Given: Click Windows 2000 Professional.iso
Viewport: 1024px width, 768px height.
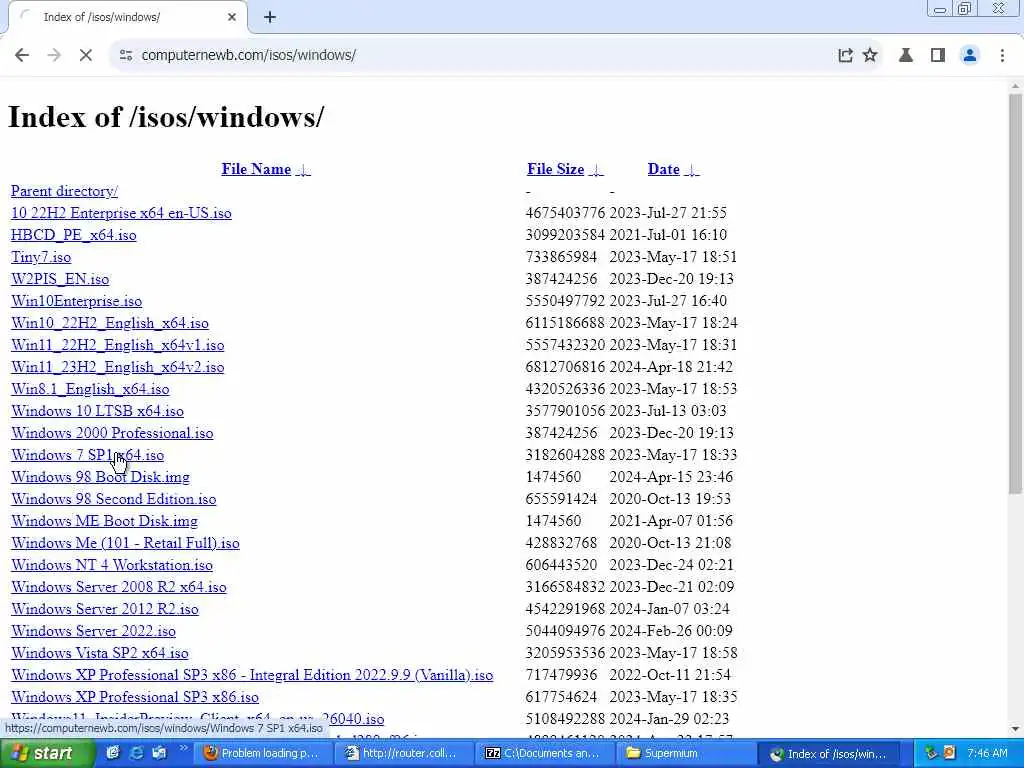Looking at the screenshot, I should (x=112, y=433).
